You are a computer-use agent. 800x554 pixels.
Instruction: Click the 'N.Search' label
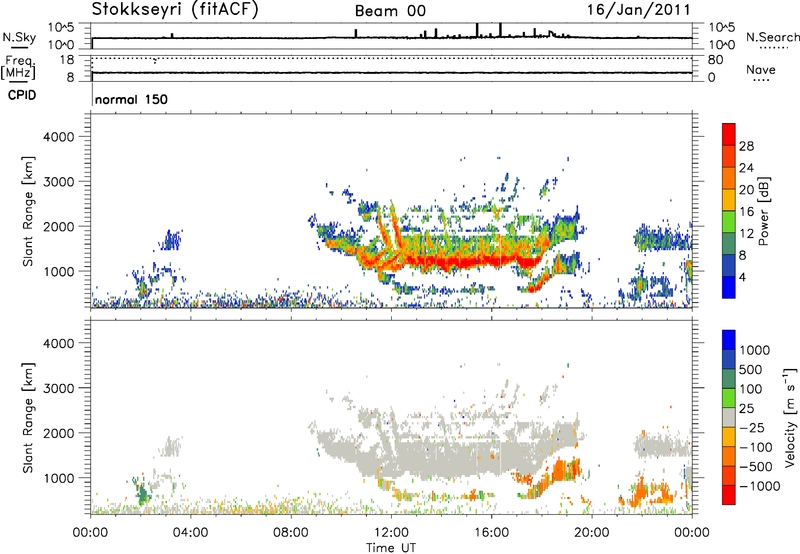coord(772,37)
